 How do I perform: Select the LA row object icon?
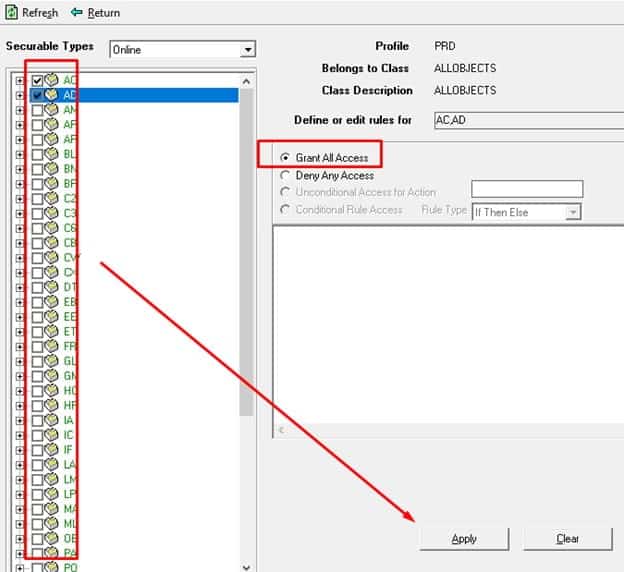tap(51, 464)
